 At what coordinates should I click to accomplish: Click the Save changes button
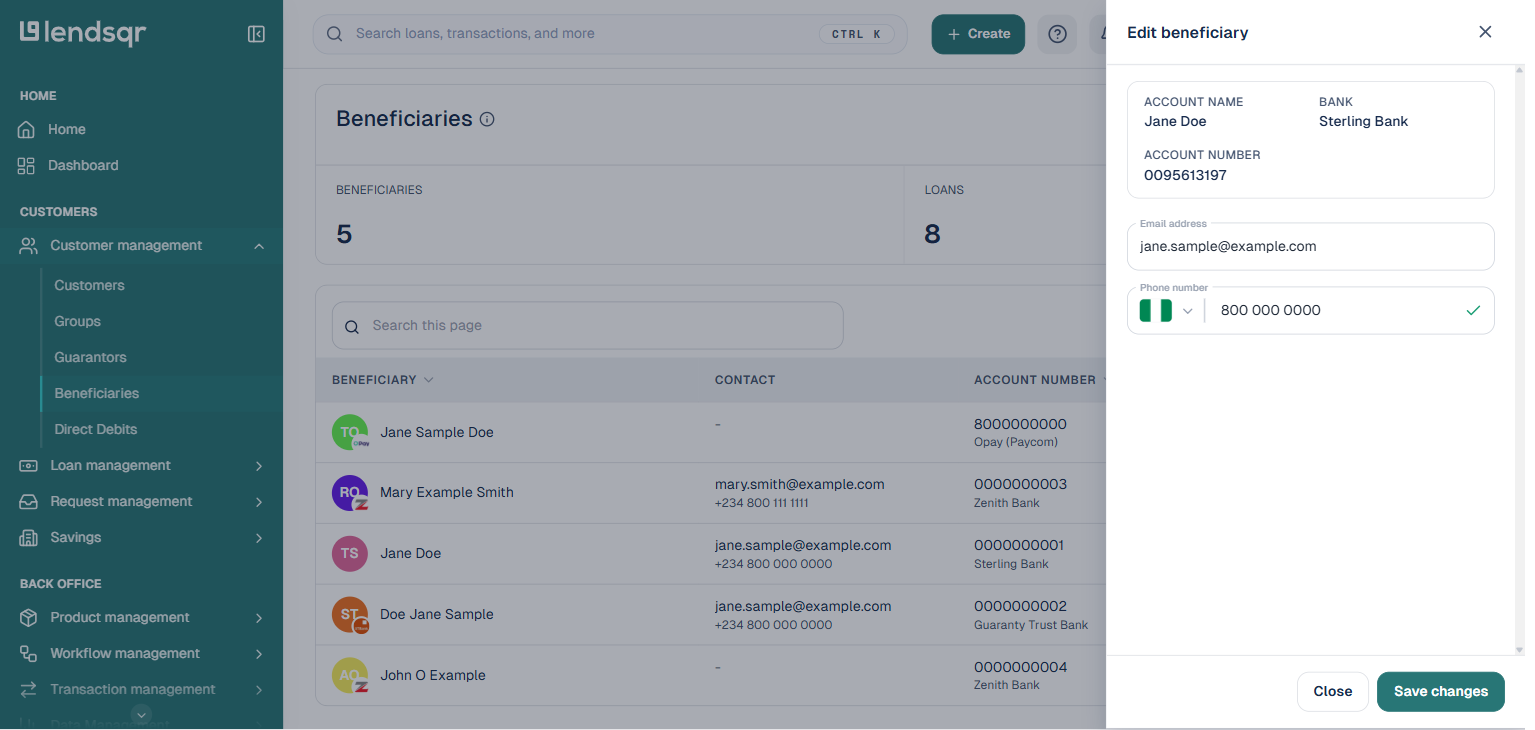(1441, 691)
